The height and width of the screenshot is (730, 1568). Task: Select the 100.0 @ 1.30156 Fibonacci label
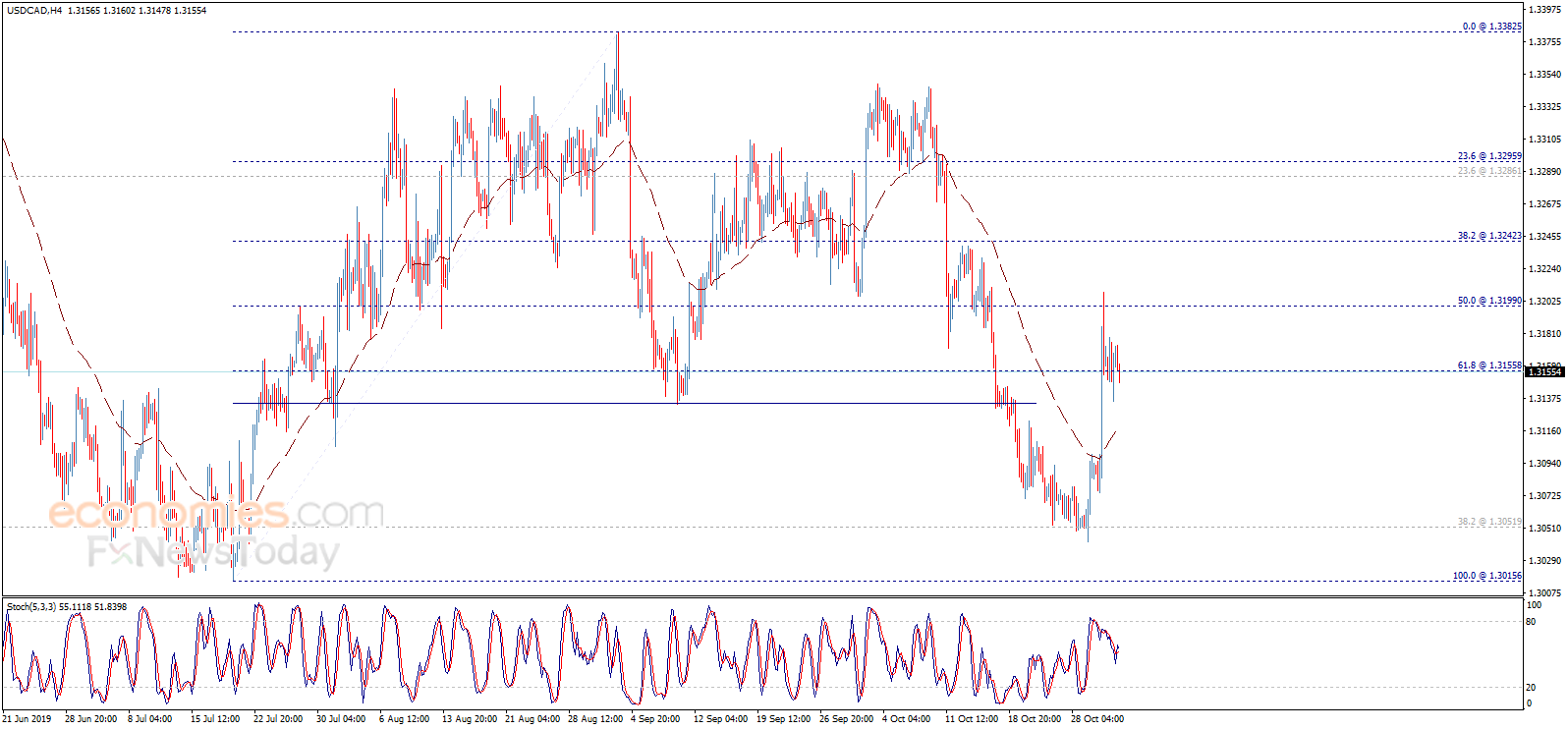(x=1487, y=576)
